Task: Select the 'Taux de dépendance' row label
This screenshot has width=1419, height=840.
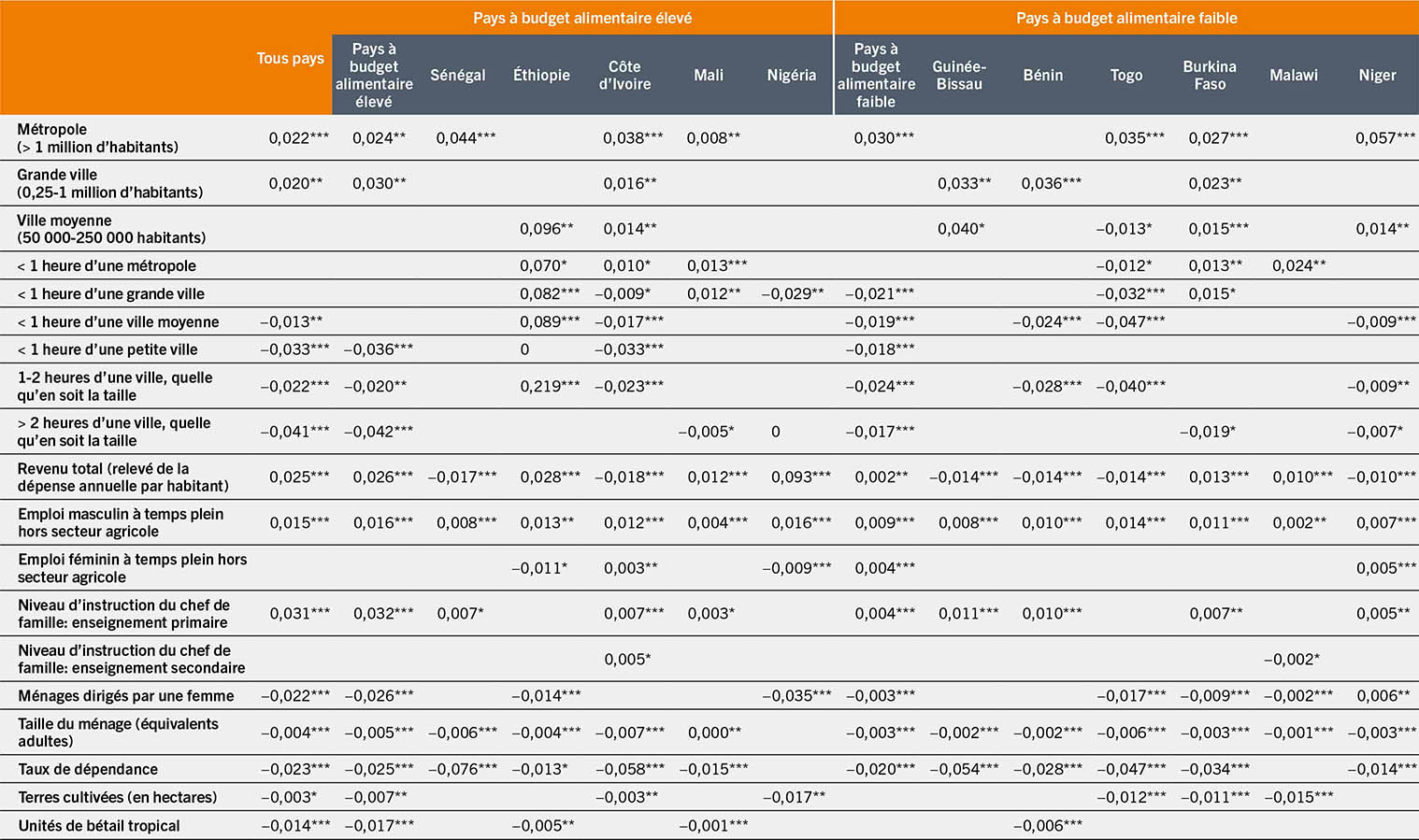Action: point(88,769)
